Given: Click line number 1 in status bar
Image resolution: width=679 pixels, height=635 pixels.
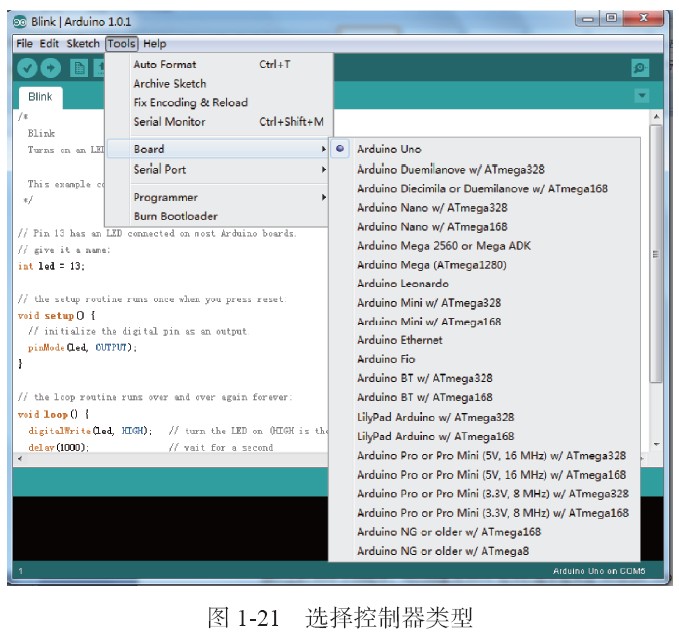Looking at the screenshot, I should [x=20, y=571].
